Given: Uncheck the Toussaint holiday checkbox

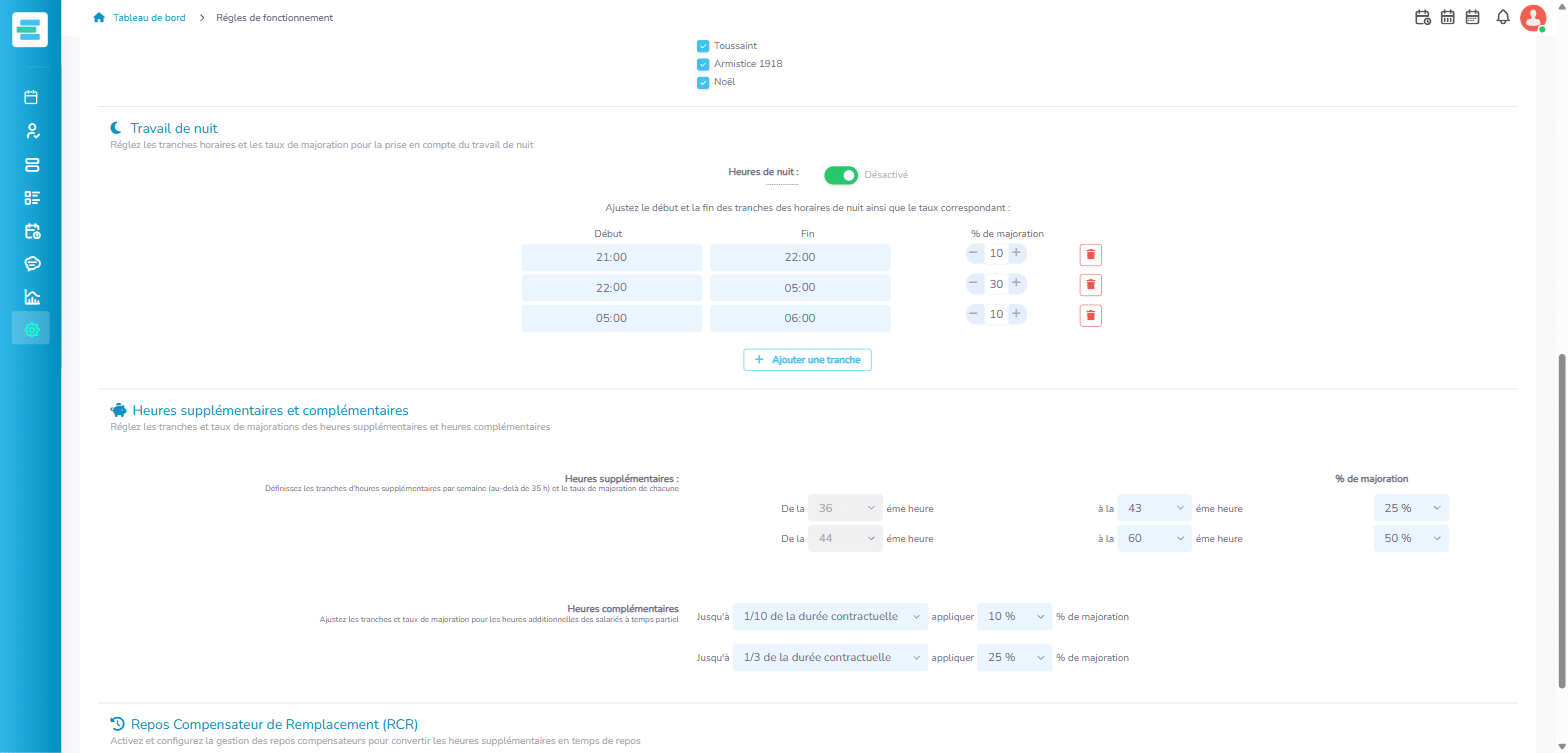Looking at the screenshot, I should [703, 46].
